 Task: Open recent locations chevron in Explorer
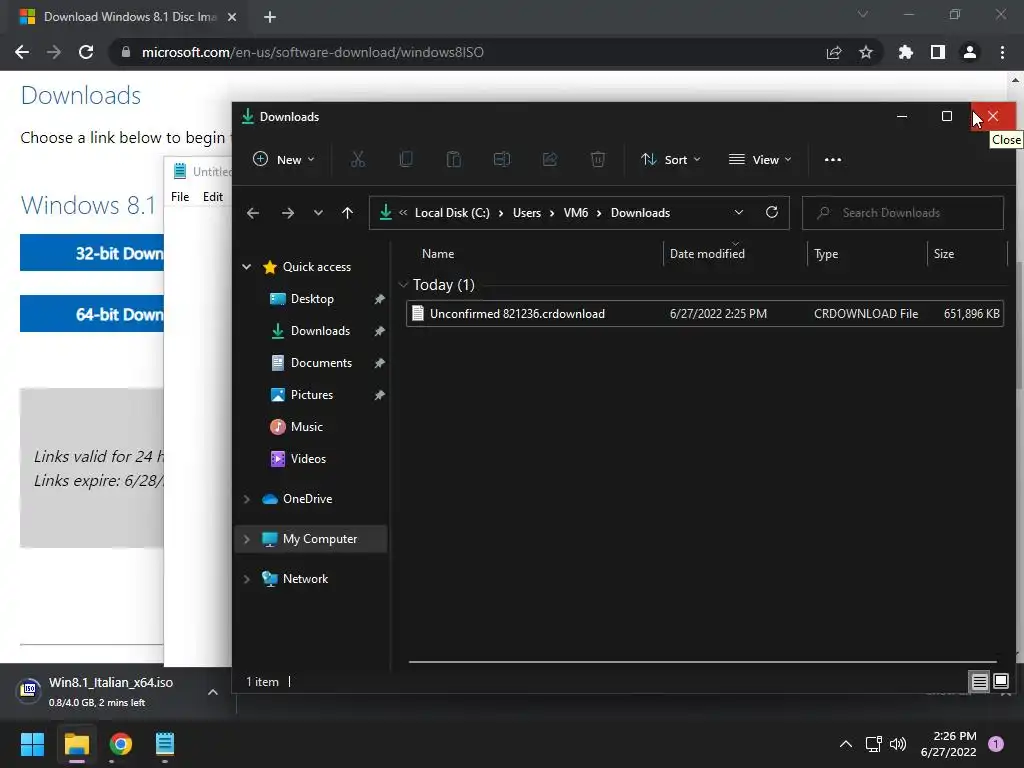pyautogui.click(x=318, y=213)
